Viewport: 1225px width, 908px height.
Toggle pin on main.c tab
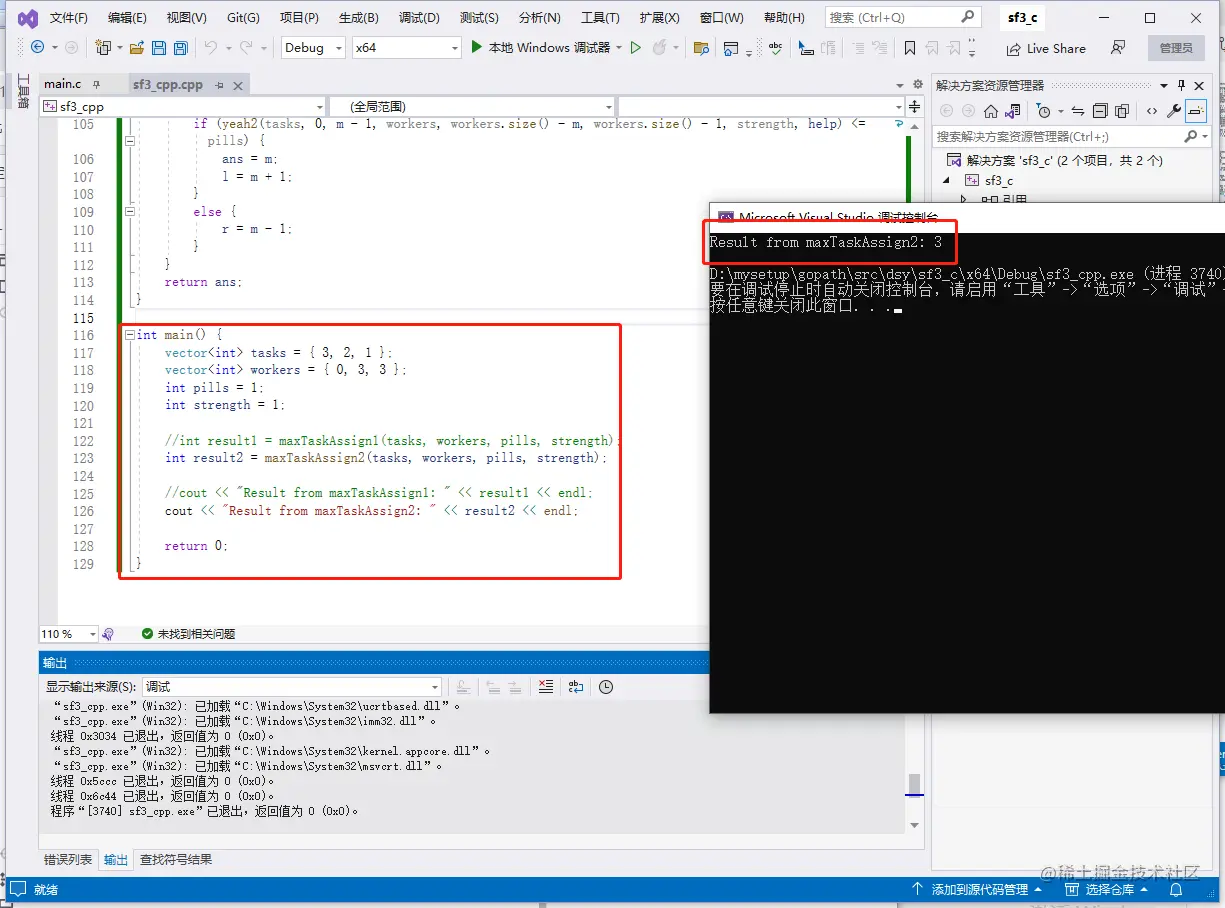point(95,85)
